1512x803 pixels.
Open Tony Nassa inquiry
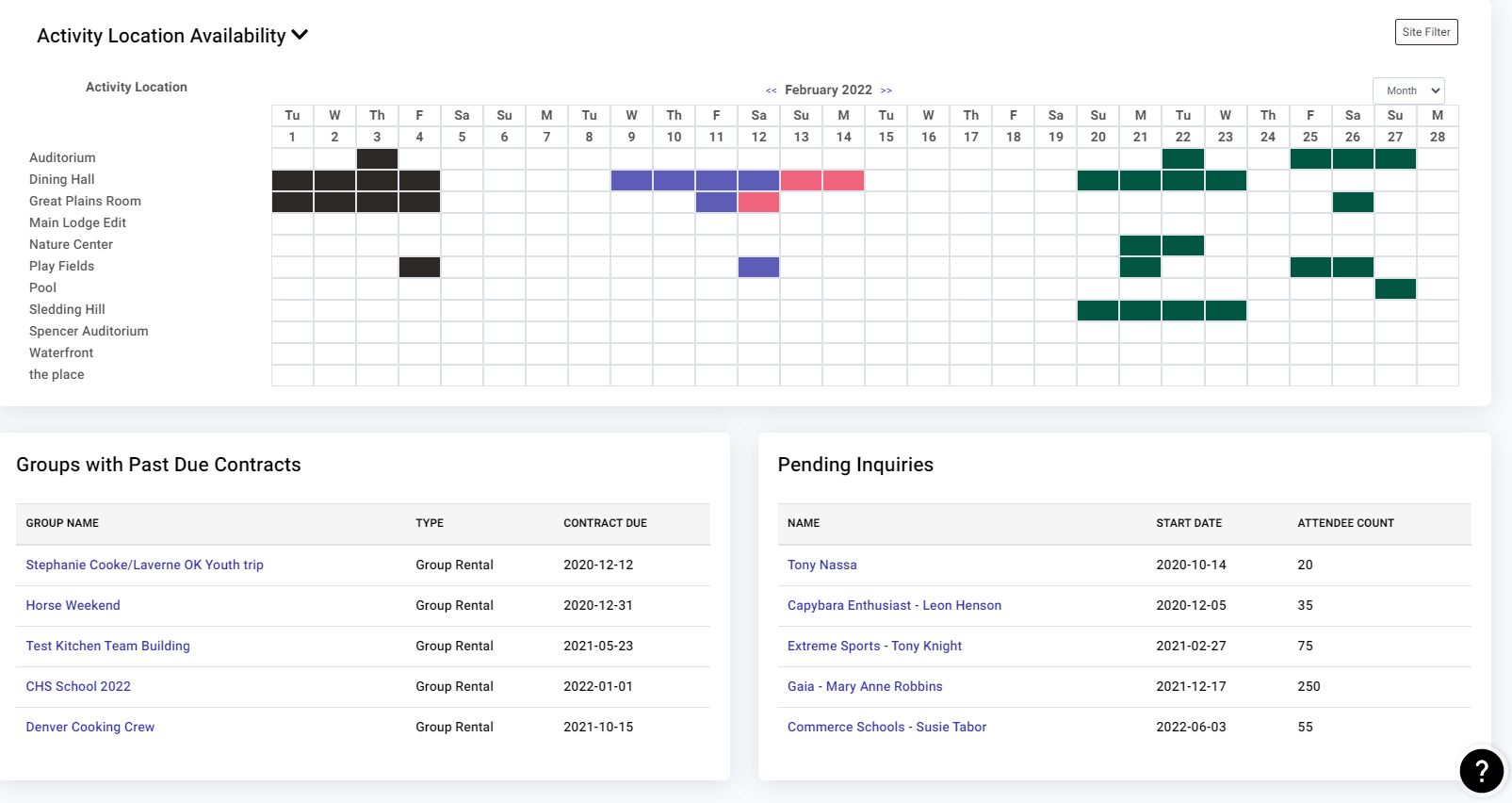[822, 565]
